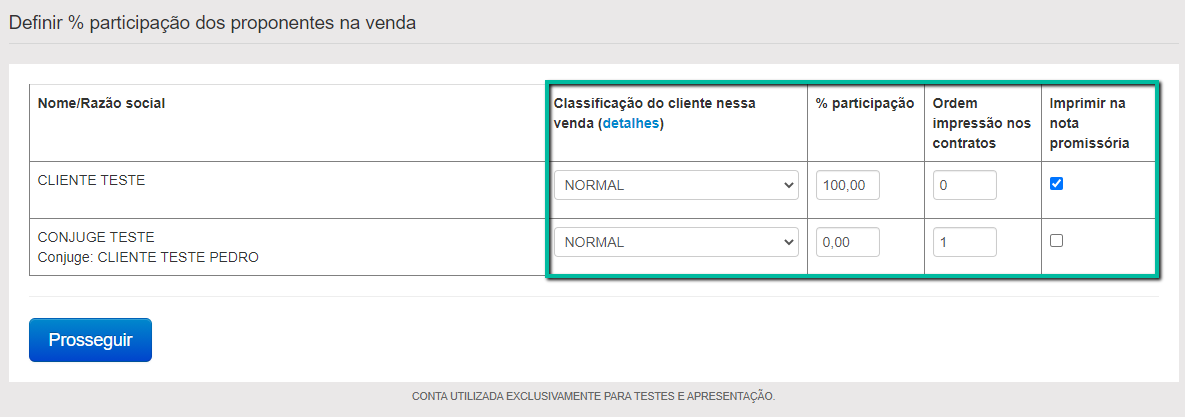This screenshot has height=417, width=1185.
Task: Open classification dropdown for CLIENTE TESTE
Action: click(x=676, y=185)
